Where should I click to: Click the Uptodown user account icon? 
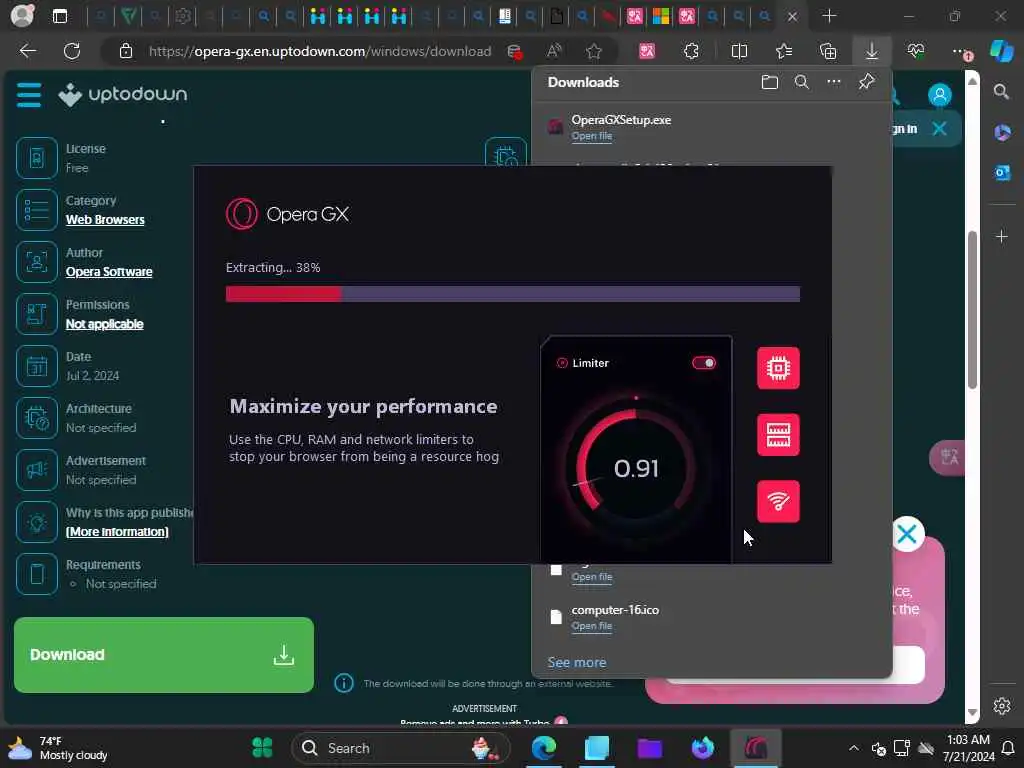point(940,95)
